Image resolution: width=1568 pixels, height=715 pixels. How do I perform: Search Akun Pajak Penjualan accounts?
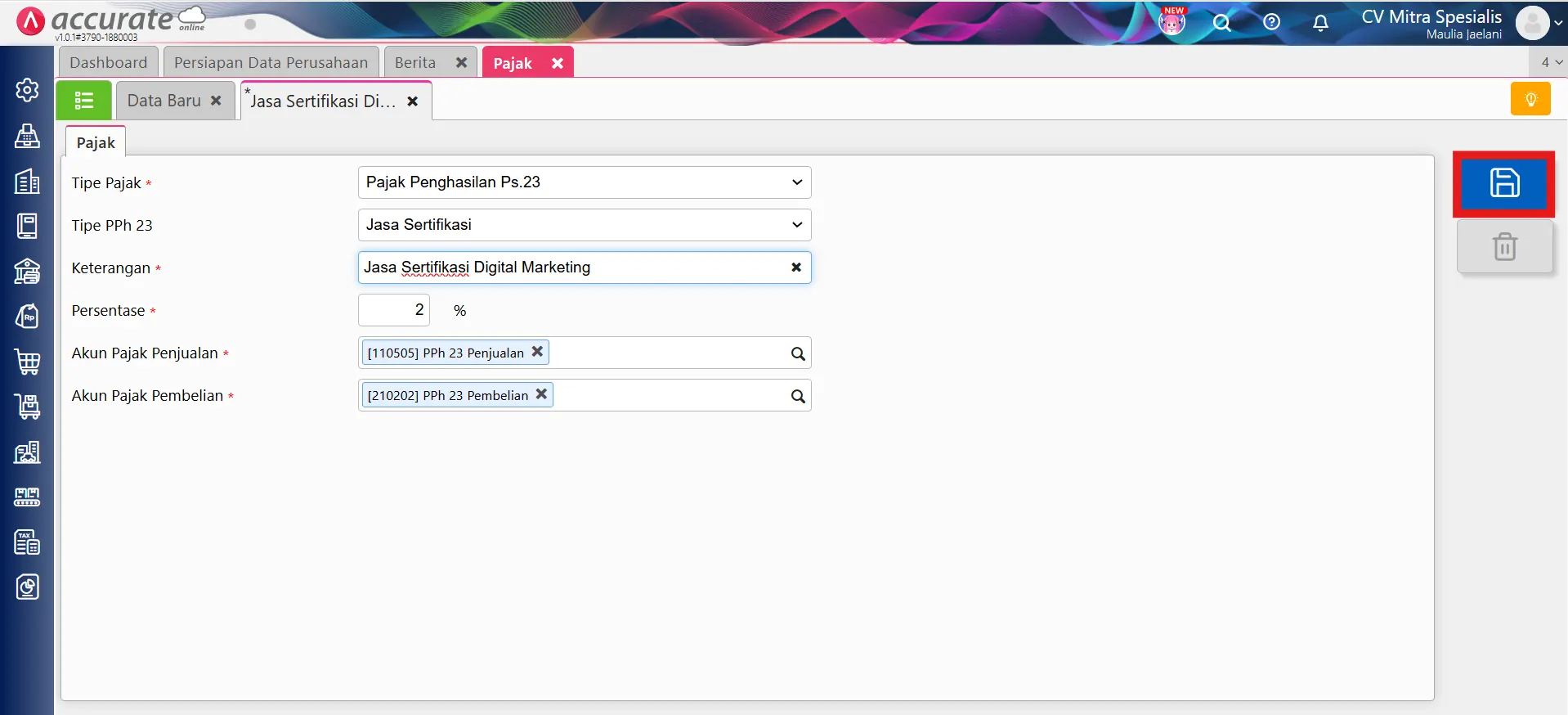[x=797, y=353]
